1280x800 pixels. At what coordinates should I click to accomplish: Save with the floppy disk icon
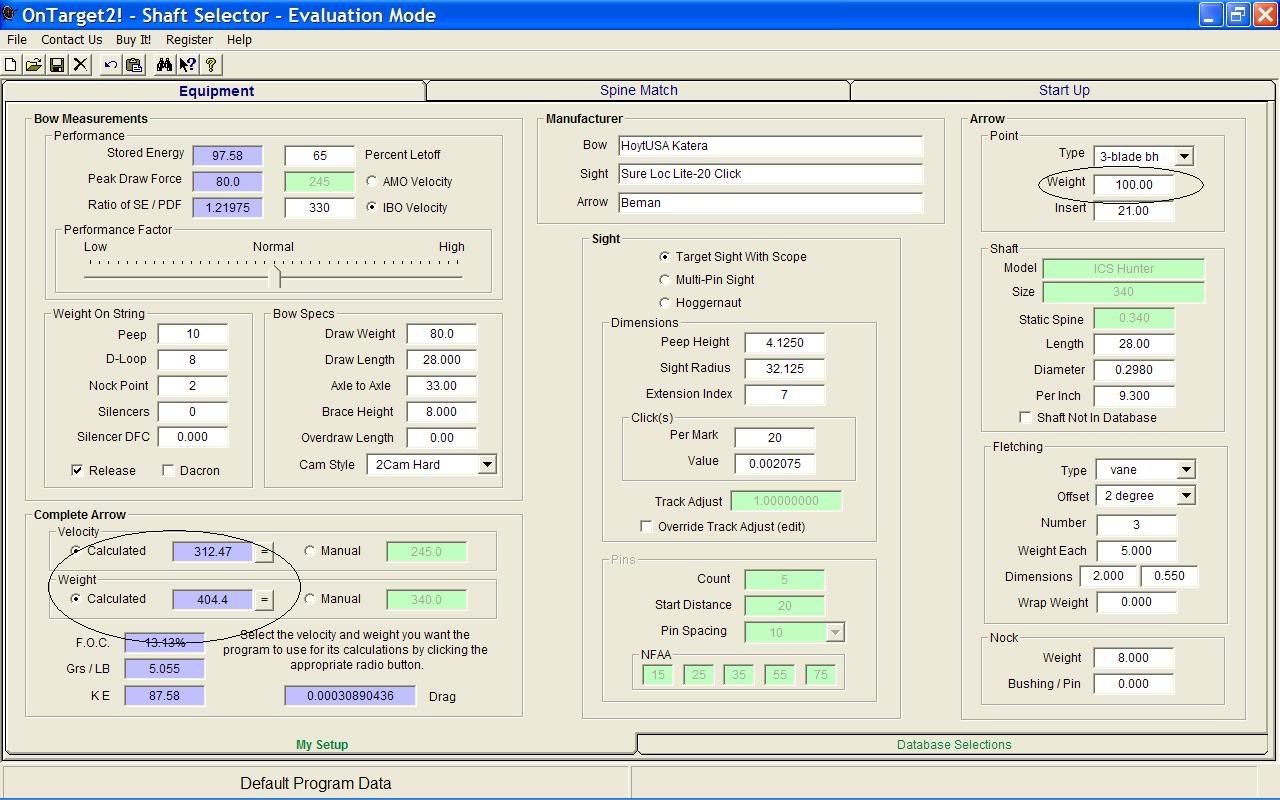click(57, 65)
